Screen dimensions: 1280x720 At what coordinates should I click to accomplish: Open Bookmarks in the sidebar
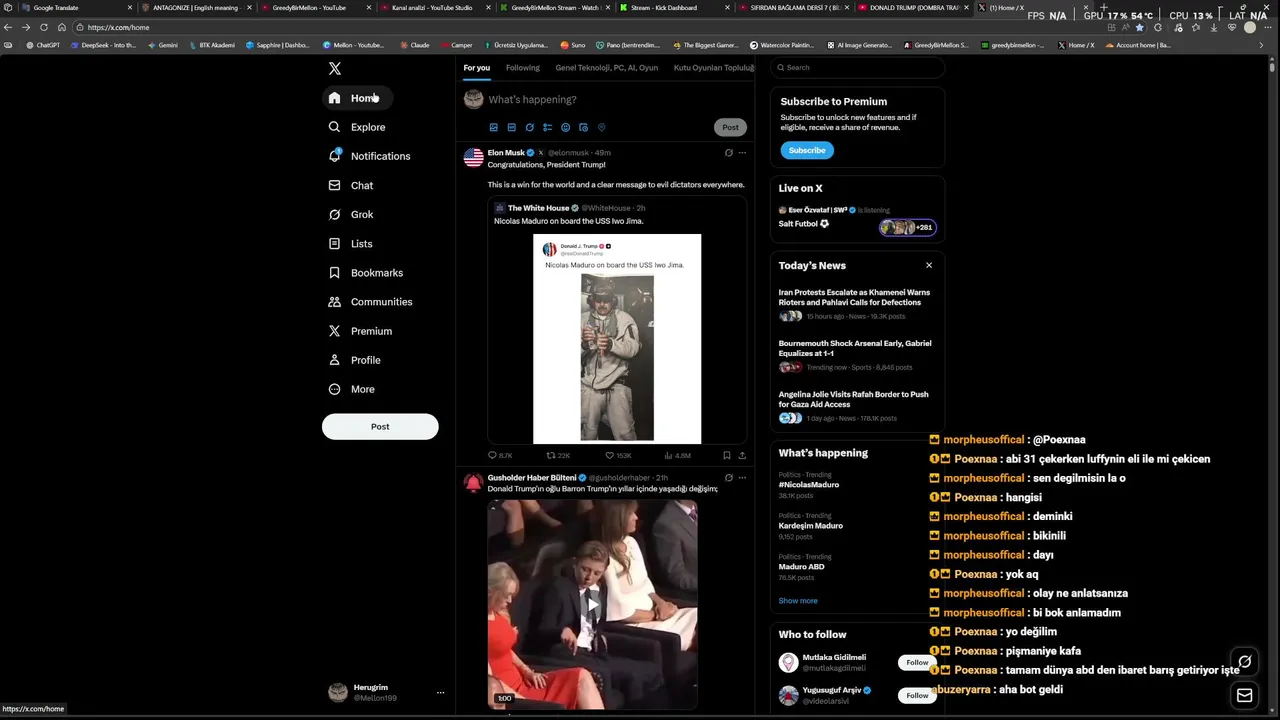click(x=366, y=272)
